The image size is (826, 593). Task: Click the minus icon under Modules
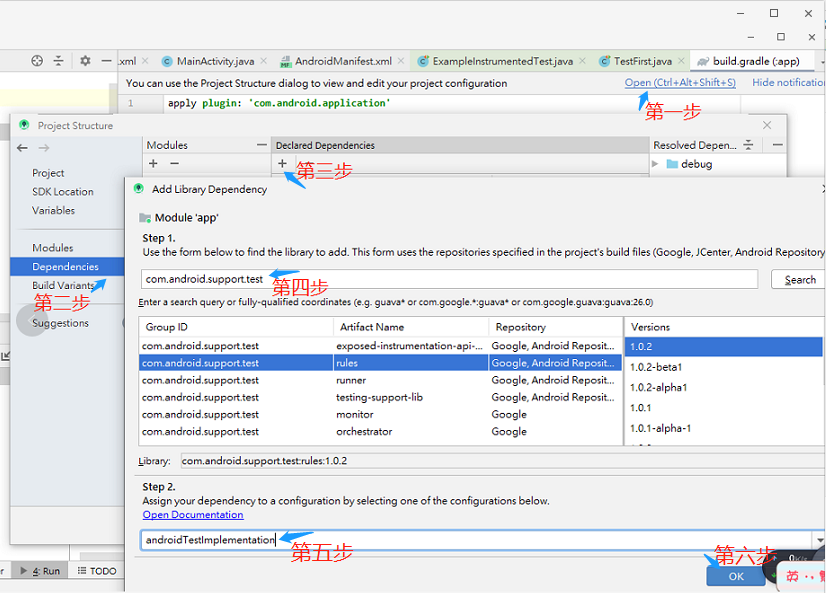coord(172,163)
